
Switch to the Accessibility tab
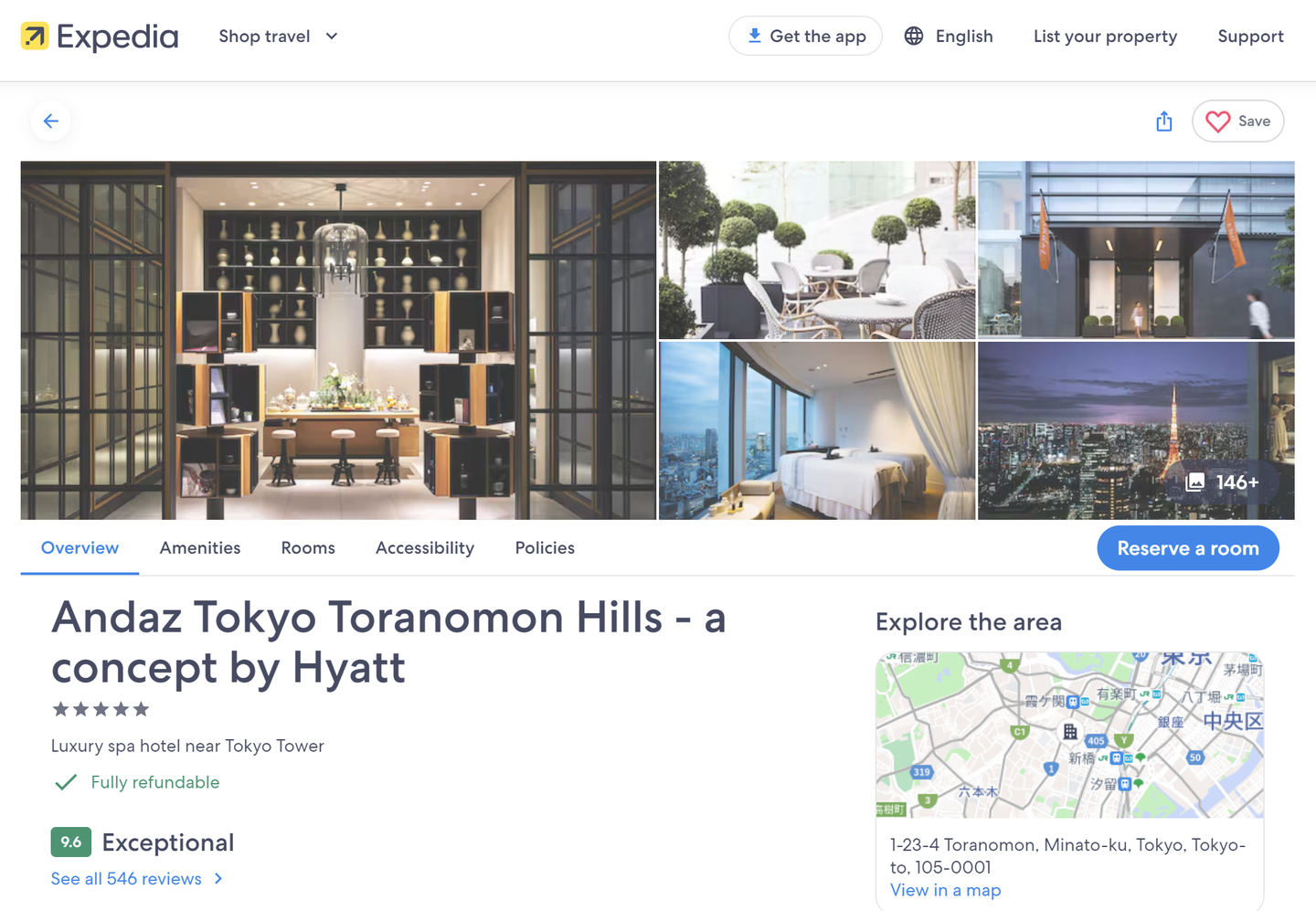[425, 548]
